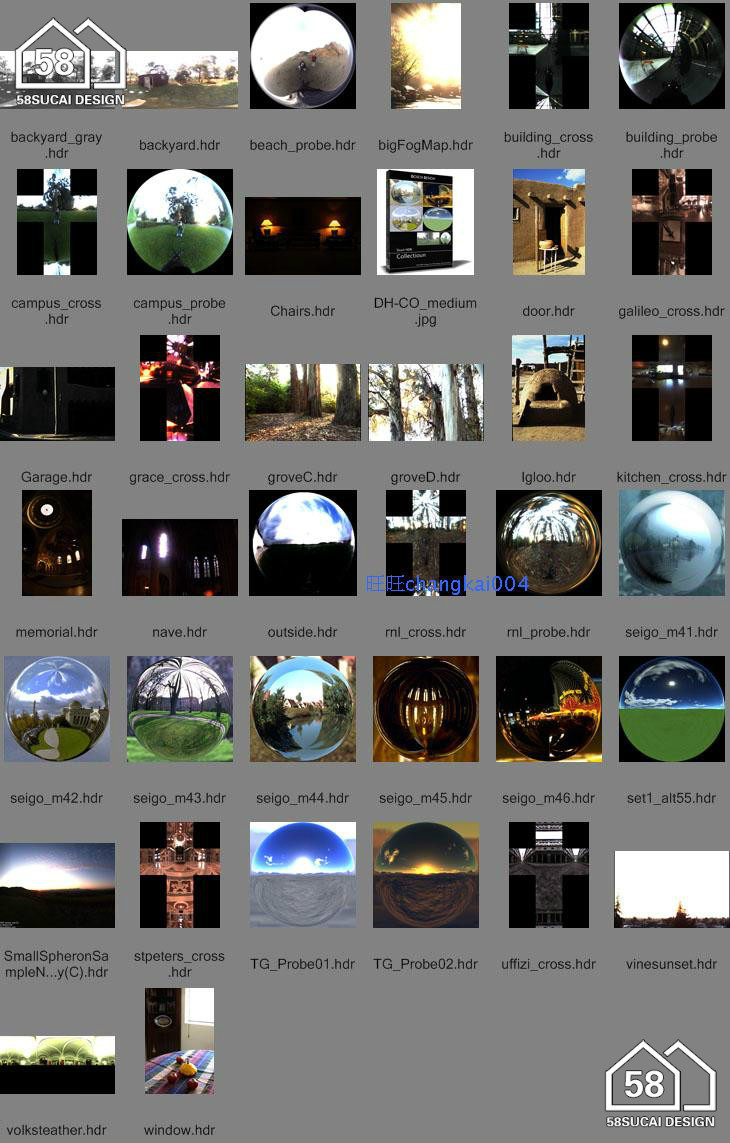Open the beach_probe.hdr thumbnail

302,56
